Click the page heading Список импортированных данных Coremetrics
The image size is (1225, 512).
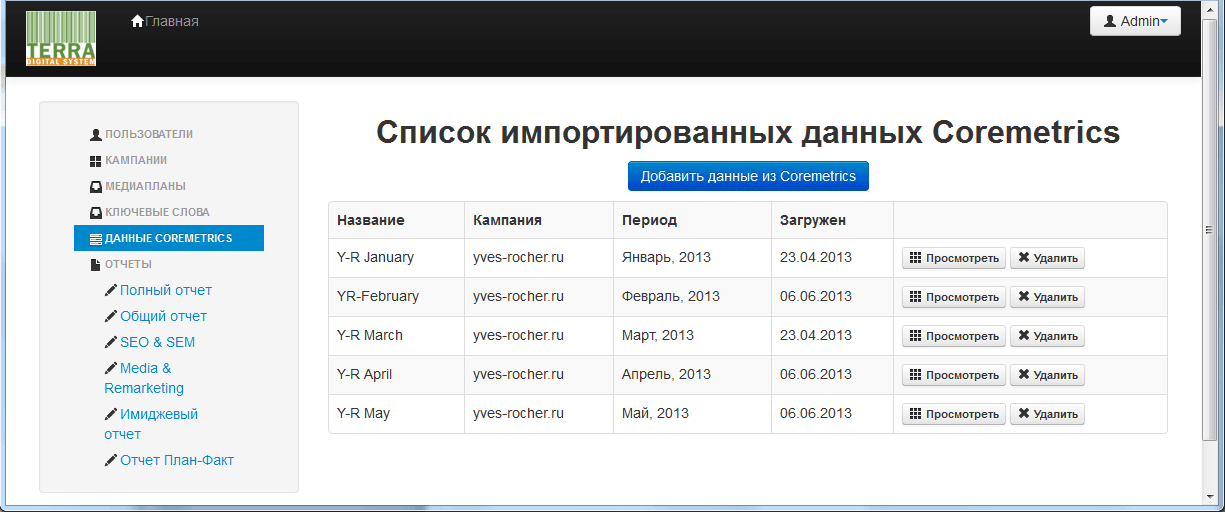tap(748, 133)
